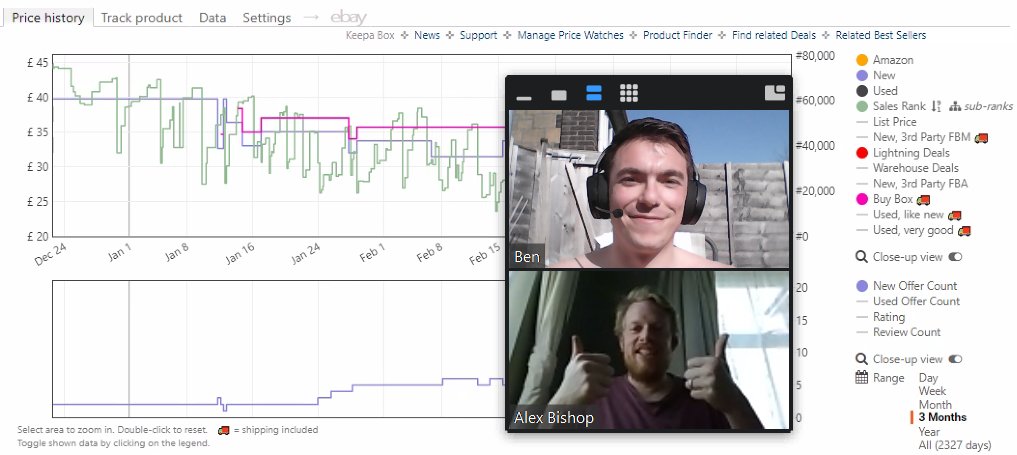Screen dimensions: 1017x455
Task: Select the 3 Months range
Action: coord(942,417)
